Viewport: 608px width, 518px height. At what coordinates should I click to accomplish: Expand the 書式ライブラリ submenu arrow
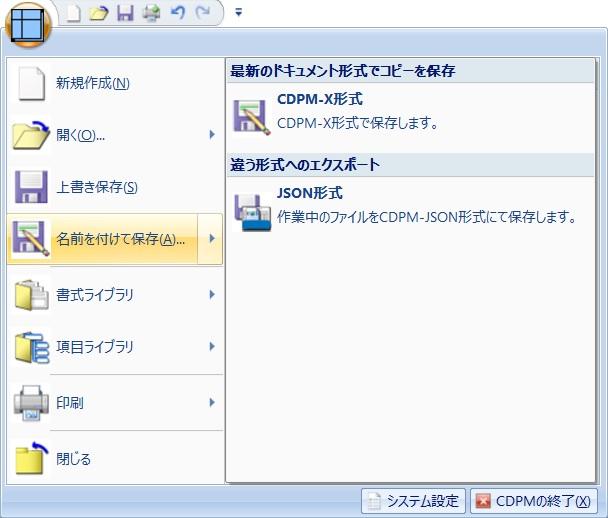212,295
